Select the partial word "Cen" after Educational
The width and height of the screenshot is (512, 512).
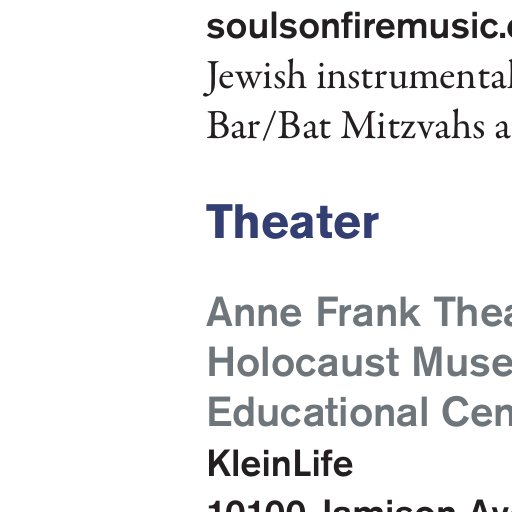(x=477, y=412)
